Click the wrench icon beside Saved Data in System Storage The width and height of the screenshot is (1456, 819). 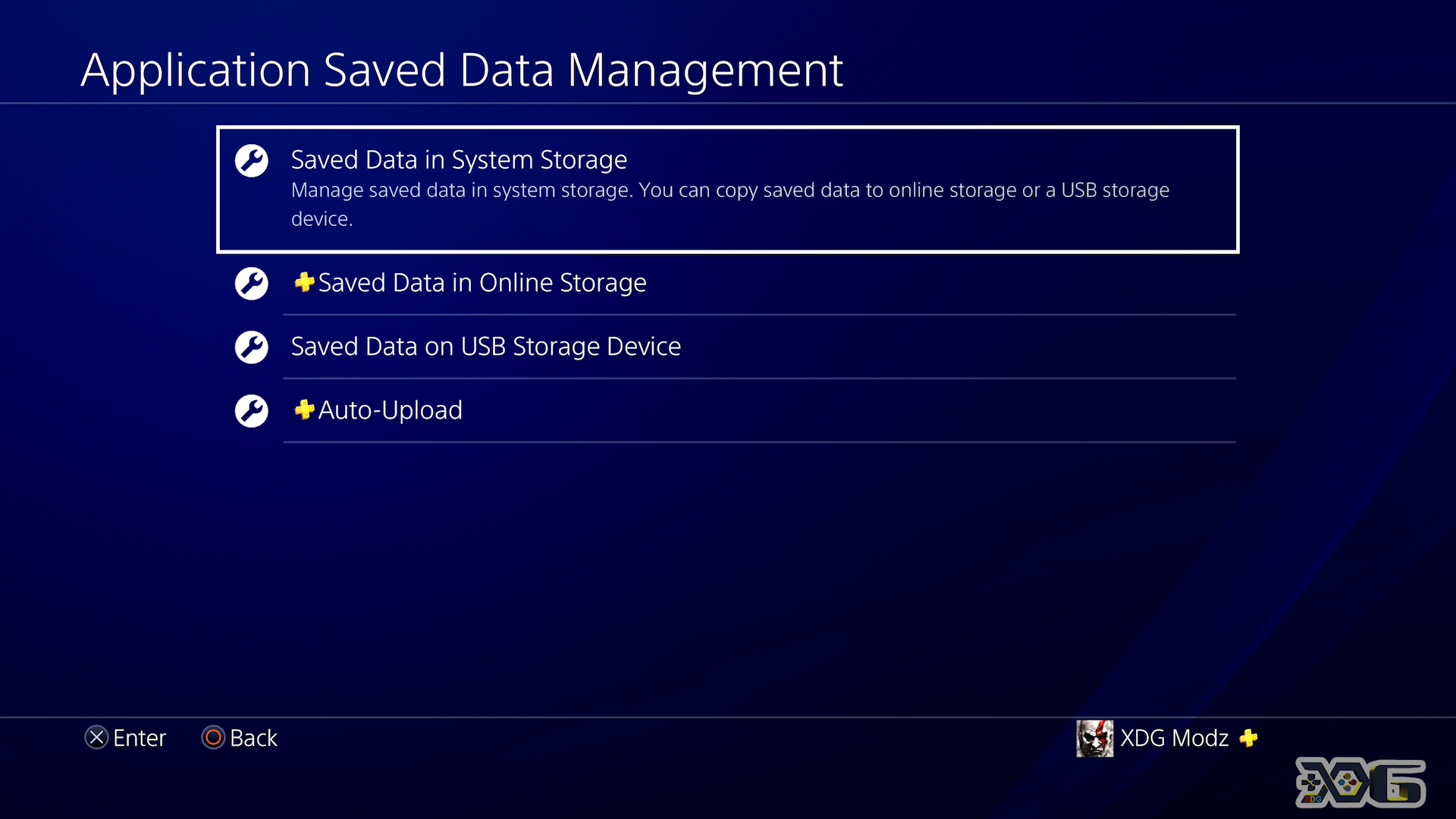click(251, 161)
